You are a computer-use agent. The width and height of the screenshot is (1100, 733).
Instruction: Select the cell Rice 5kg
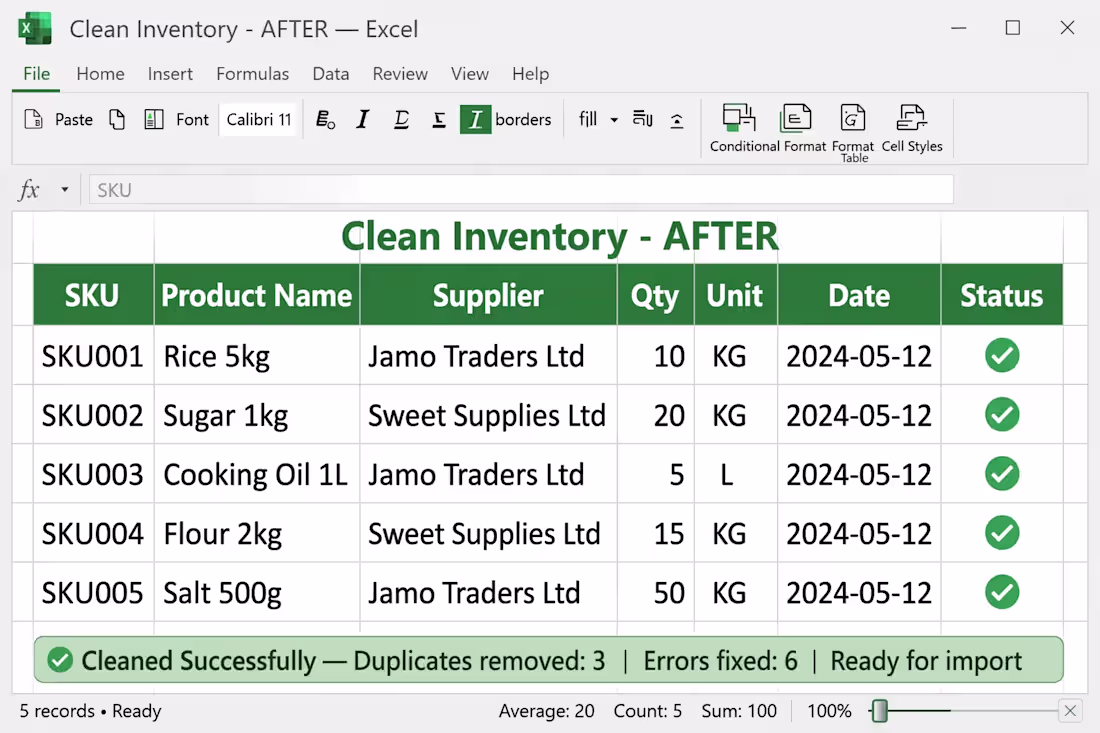click(x=257, y=355)
